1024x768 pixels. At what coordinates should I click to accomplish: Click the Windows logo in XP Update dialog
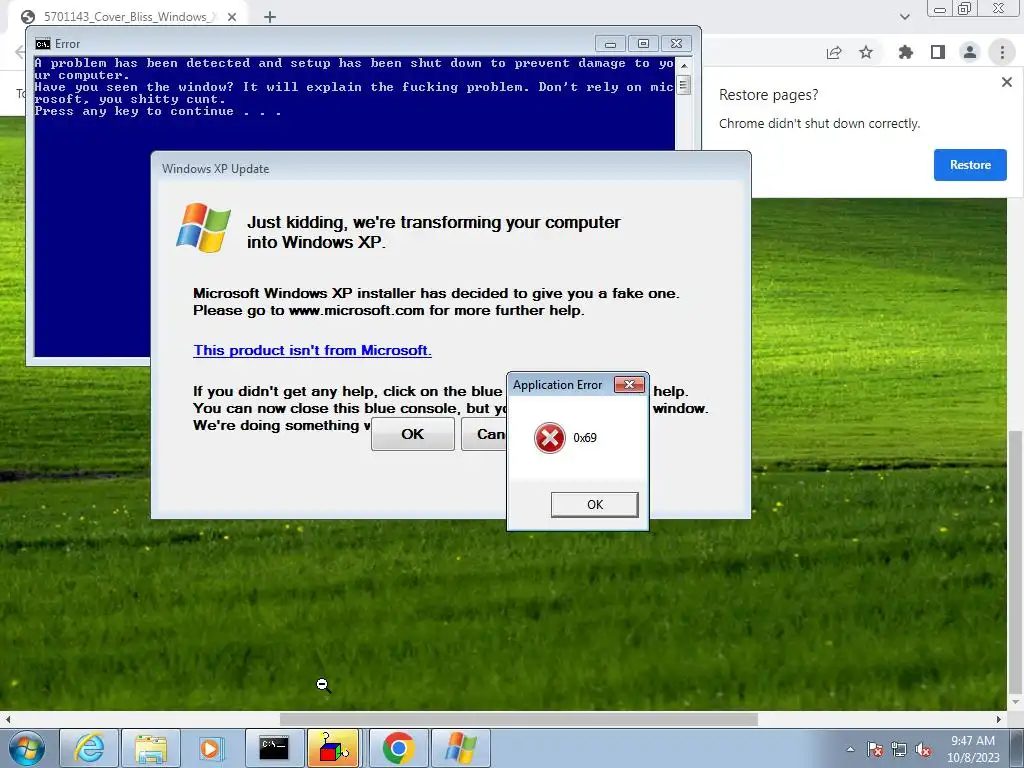tap(203, 227)
